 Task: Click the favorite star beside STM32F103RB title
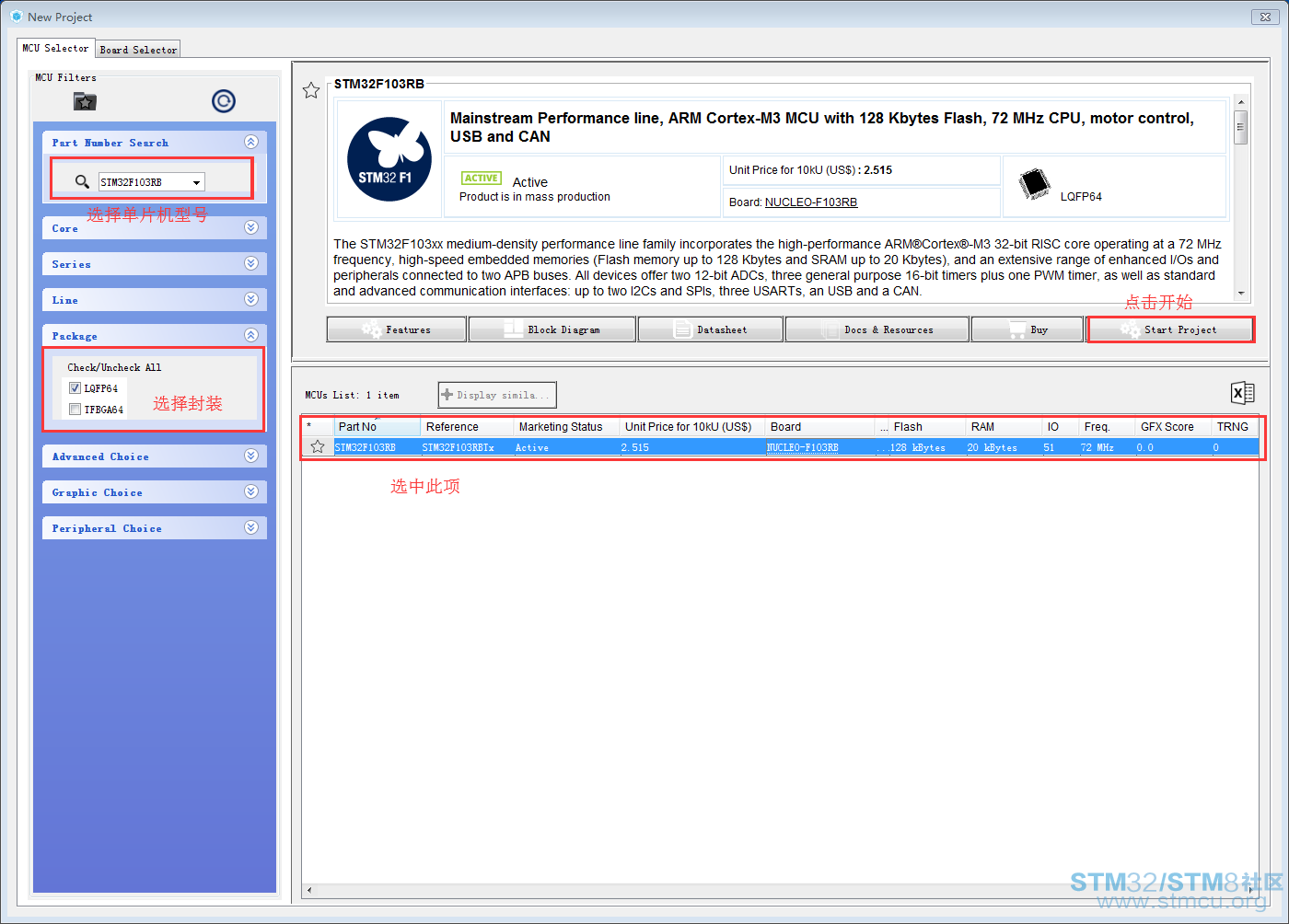(311, 90)
